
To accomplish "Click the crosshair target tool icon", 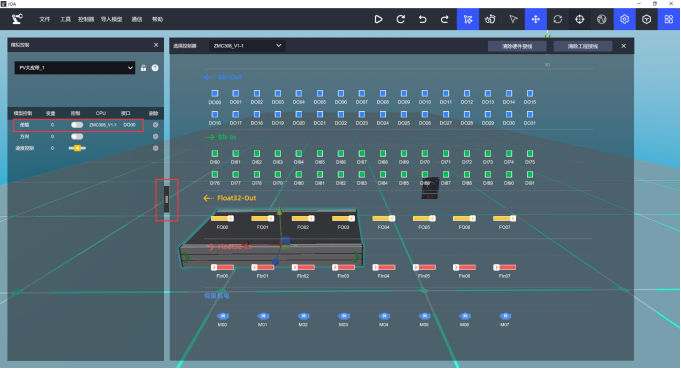I will point(579,19).
